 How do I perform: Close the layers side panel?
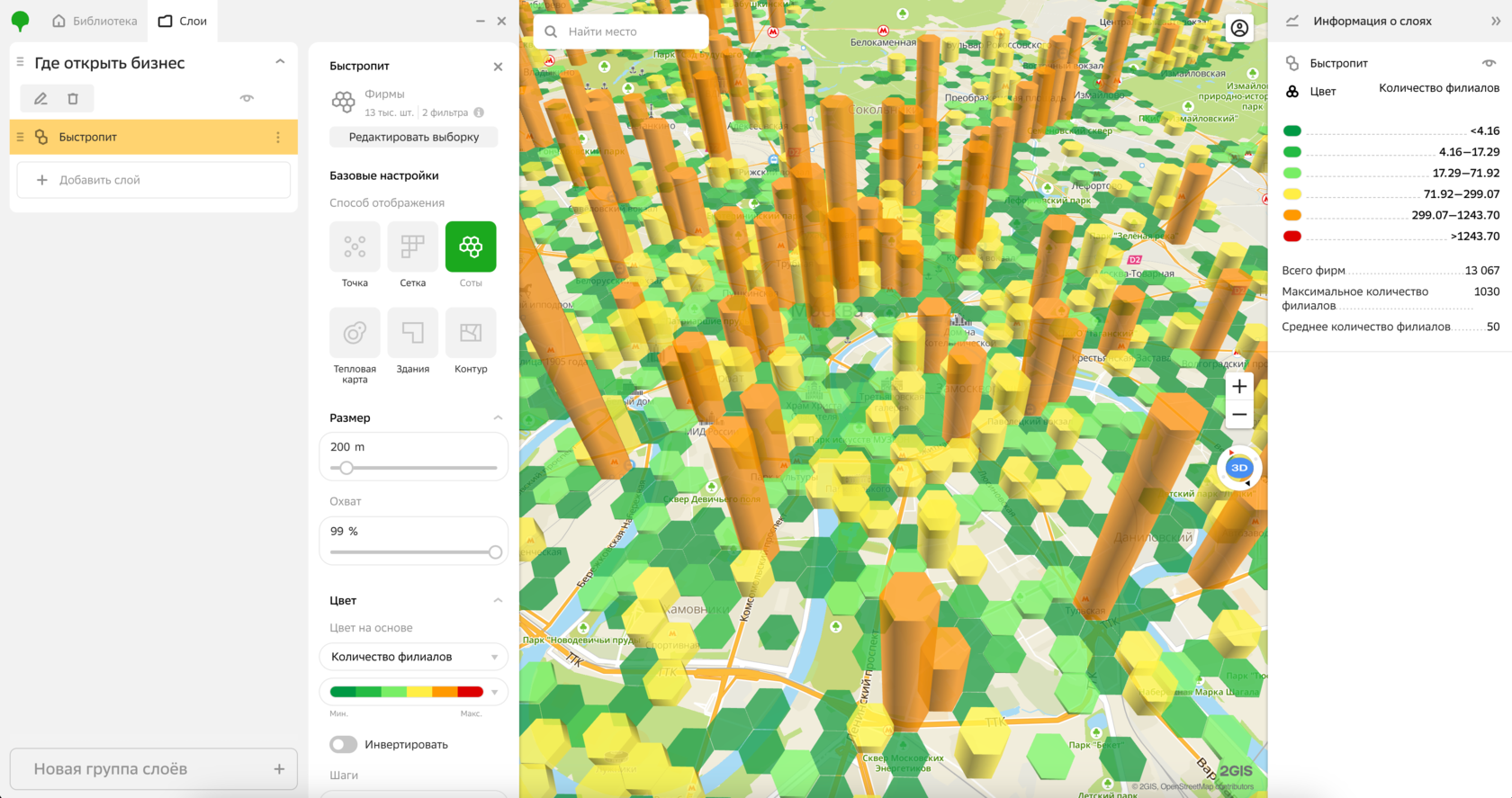coord(502,21)
